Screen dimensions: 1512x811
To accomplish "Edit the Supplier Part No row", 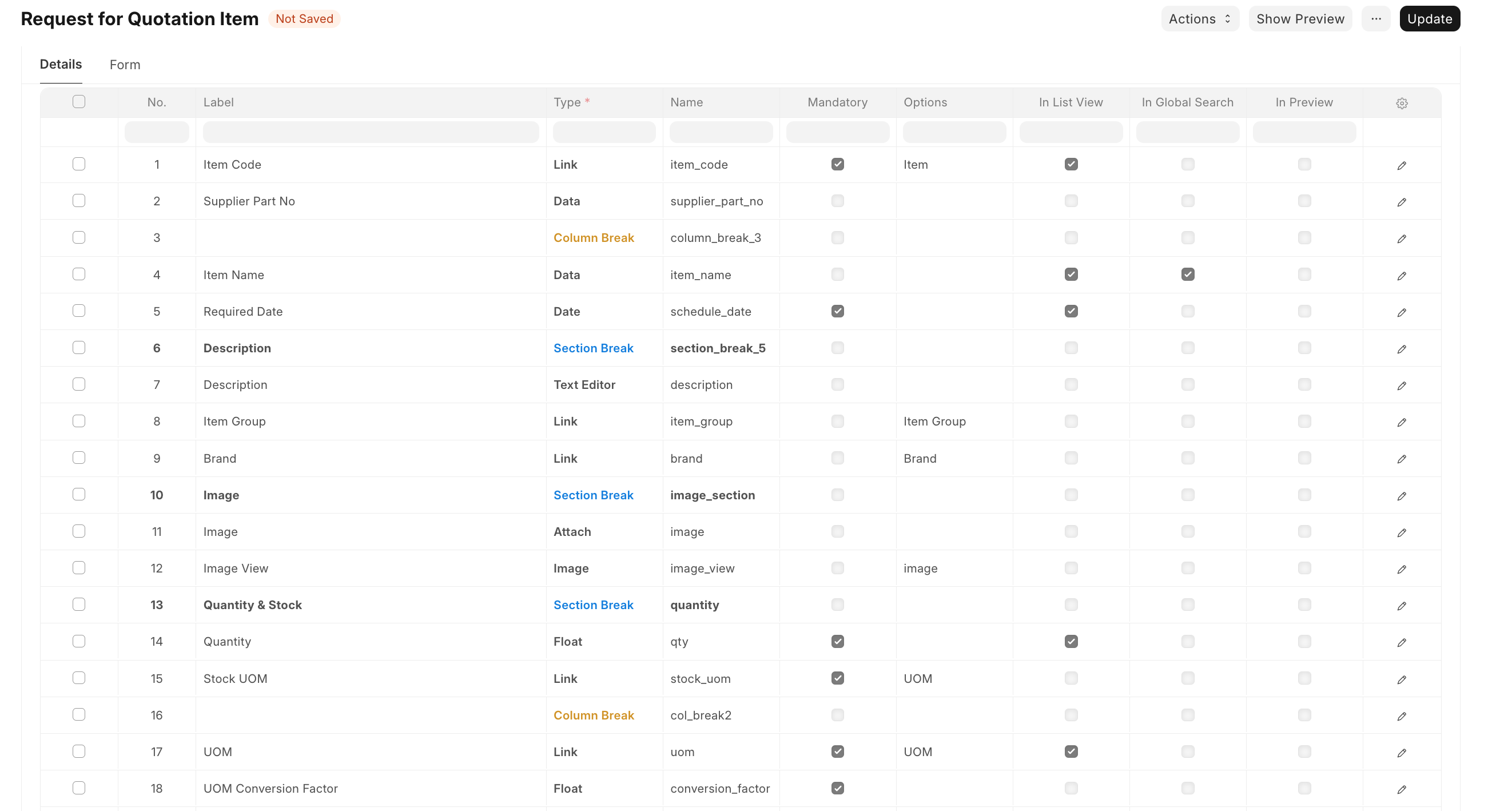I will click(x=1401, y=202).
